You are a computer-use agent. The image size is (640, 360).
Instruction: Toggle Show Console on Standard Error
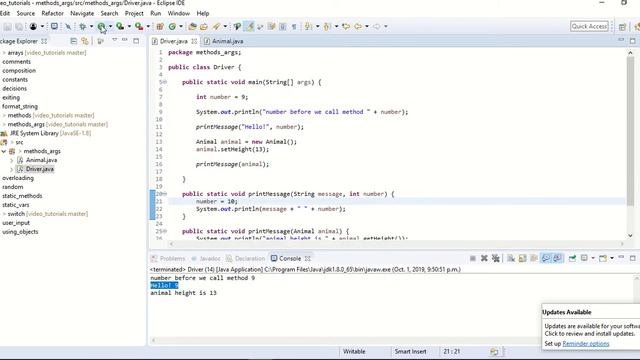[558, 258]
